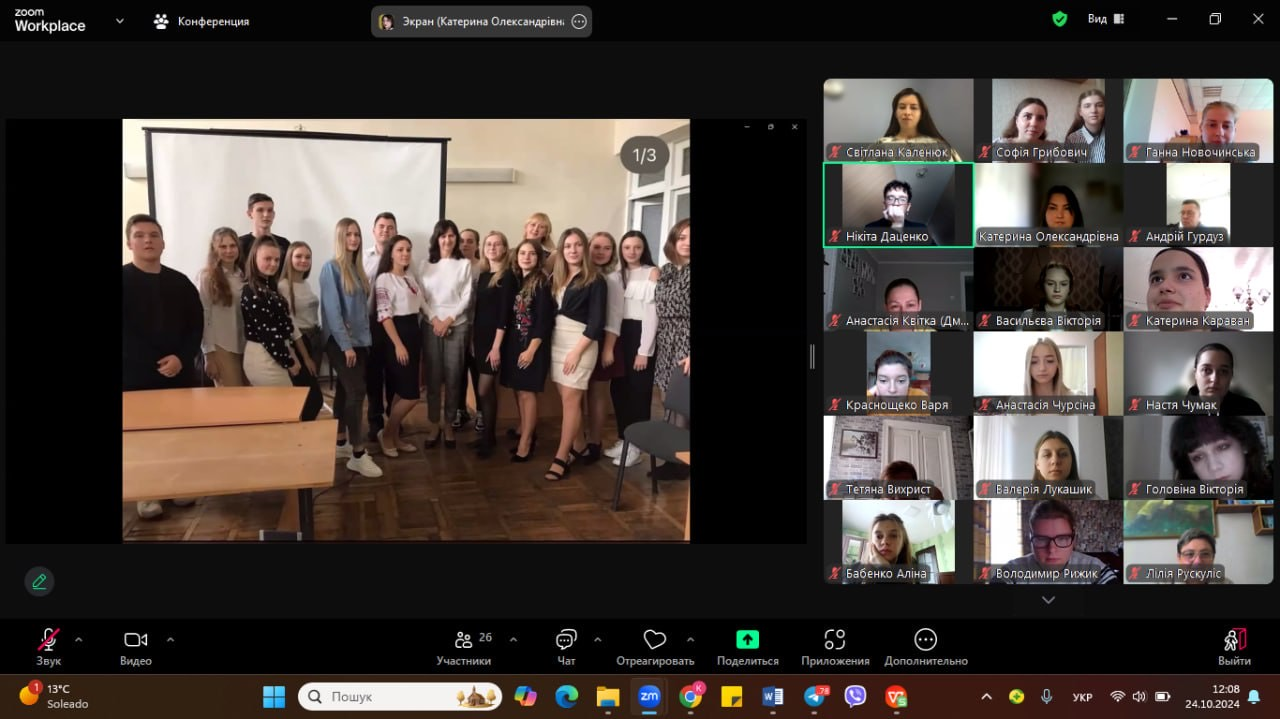Click the Выйти leave meeting icon
The height and width of the screenshot is (719, 1280).
(x=1234, y=640)
